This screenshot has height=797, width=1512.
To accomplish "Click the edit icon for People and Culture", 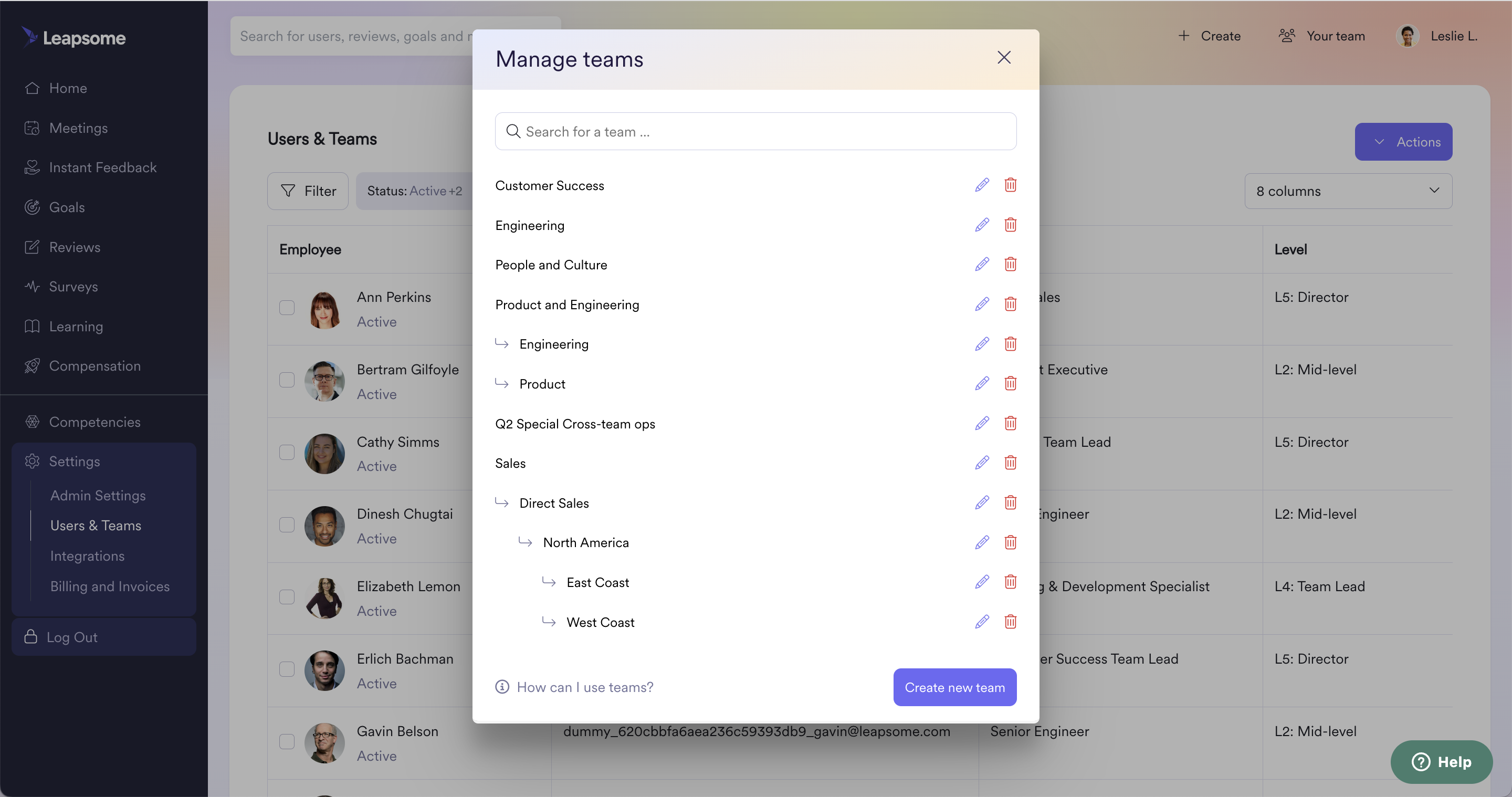I will (981, 264).
